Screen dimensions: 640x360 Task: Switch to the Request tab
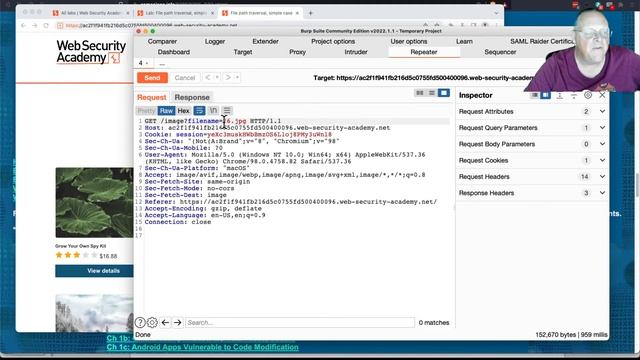pyautogui.click(x=151, y=97)
